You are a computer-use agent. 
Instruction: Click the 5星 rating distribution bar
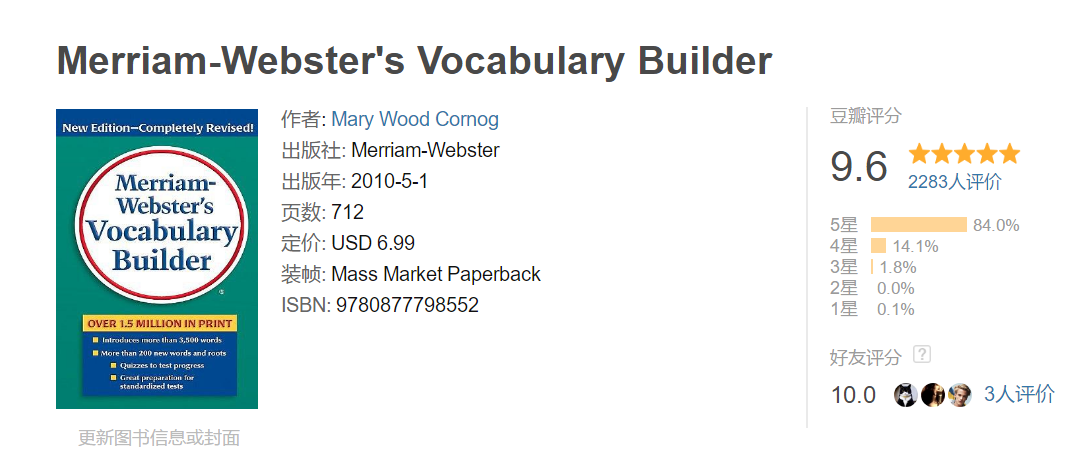click(918, 225)
